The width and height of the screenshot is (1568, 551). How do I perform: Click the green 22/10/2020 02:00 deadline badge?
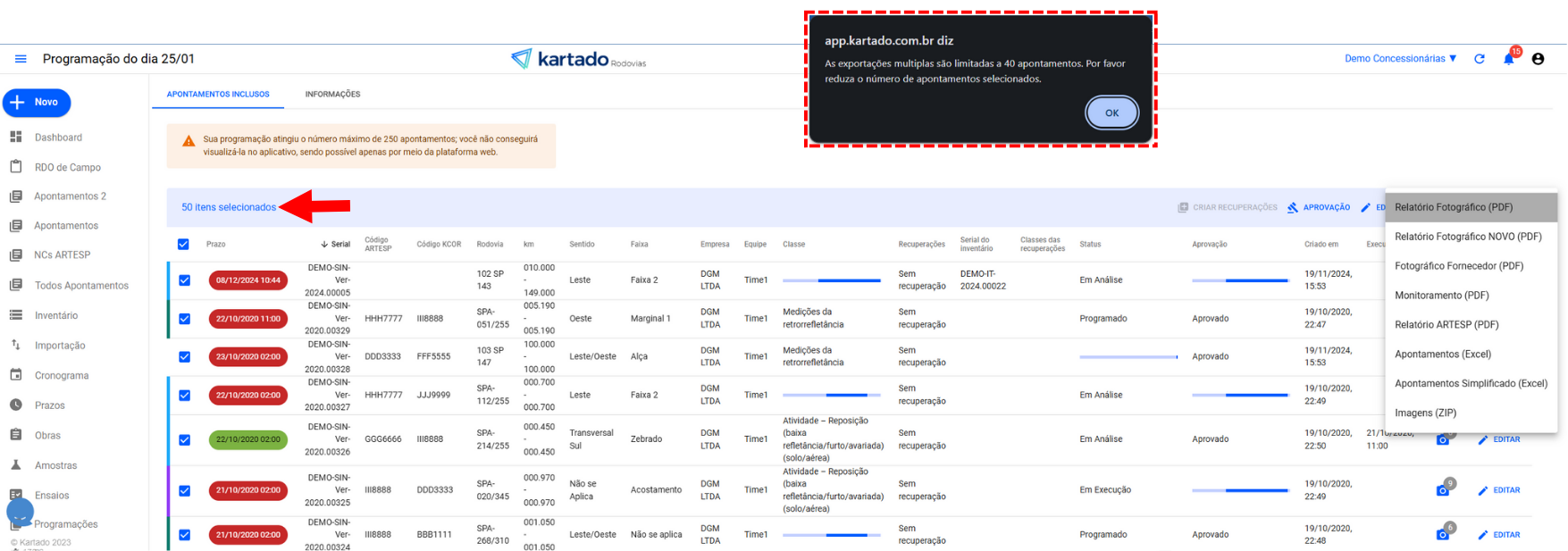[x=248, y=439]
